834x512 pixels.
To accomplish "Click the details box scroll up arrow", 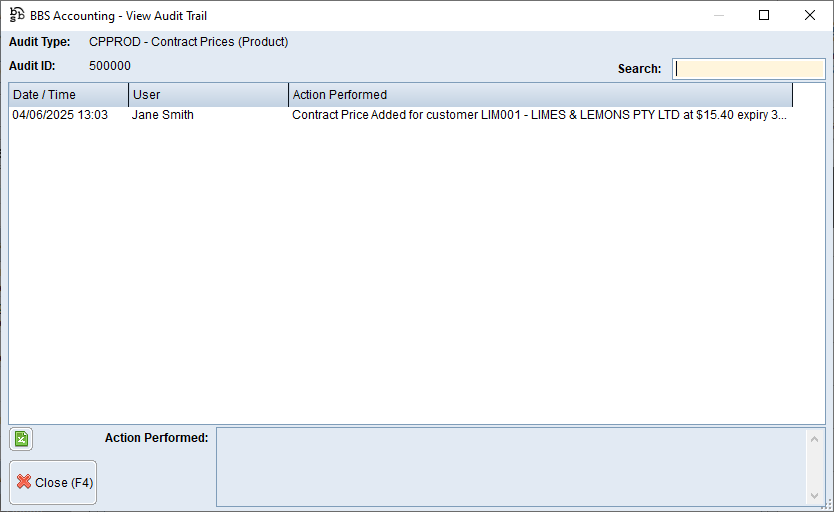I will (816, 438).
